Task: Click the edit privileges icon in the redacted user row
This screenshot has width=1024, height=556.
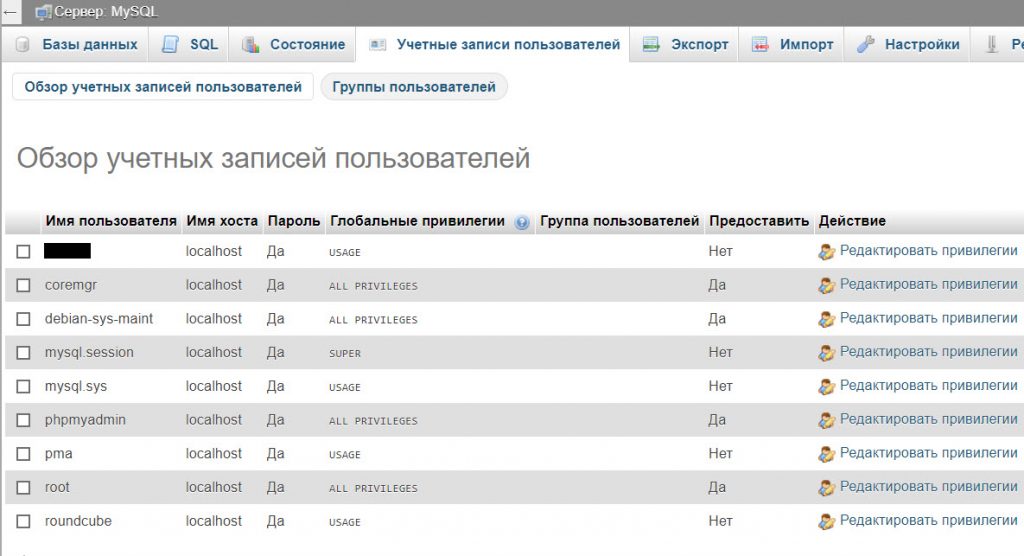Action: [x=827, y=252]
